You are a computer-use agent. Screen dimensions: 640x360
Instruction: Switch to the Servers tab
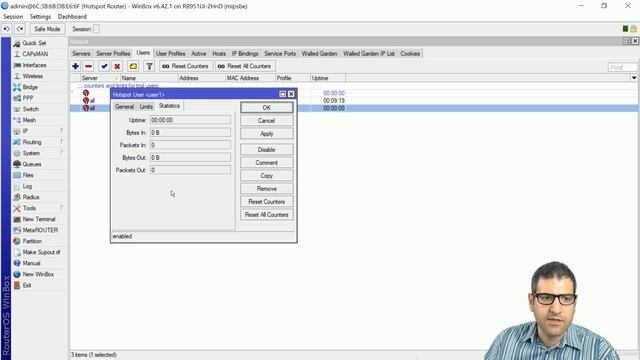click(x=81, y=53)
